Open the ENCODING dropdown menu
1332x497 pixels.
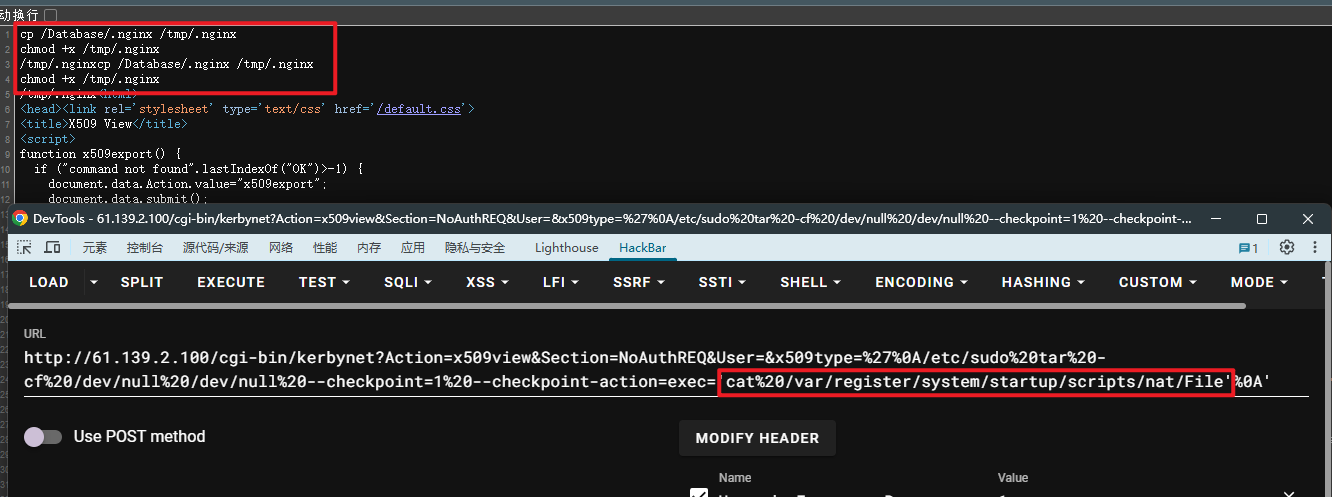pos(922,282)
